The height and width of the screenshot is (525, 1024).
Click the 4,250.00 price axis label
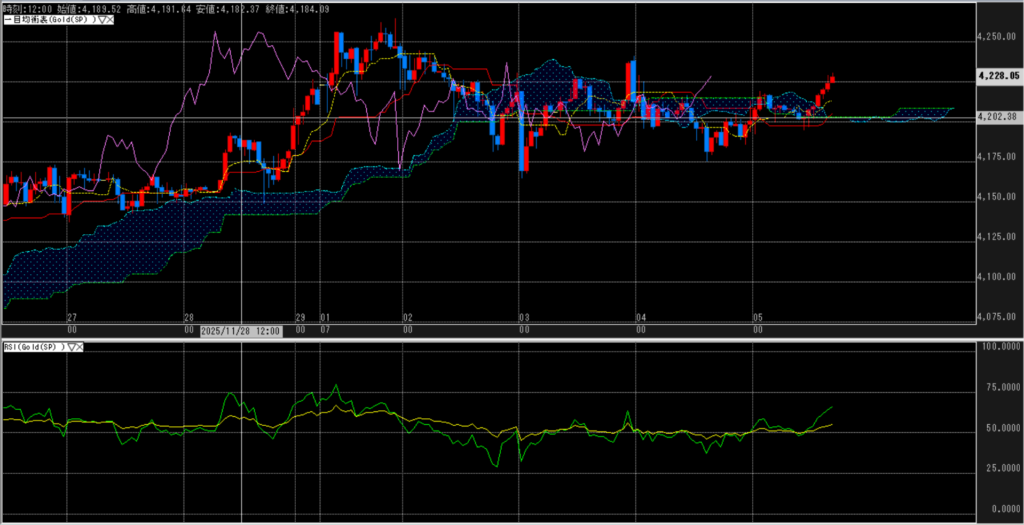pos(995,37)
